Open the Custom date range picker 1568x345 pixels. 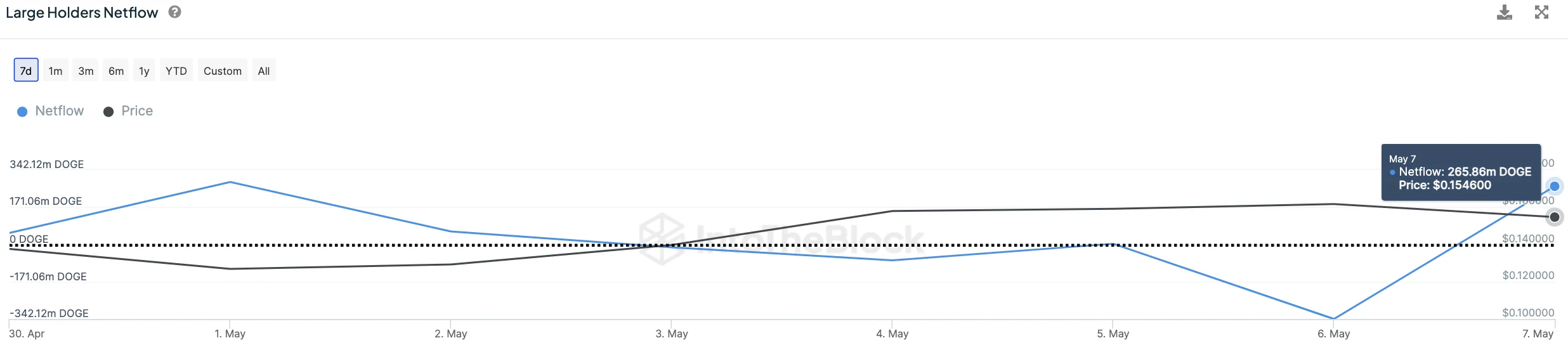223,70
